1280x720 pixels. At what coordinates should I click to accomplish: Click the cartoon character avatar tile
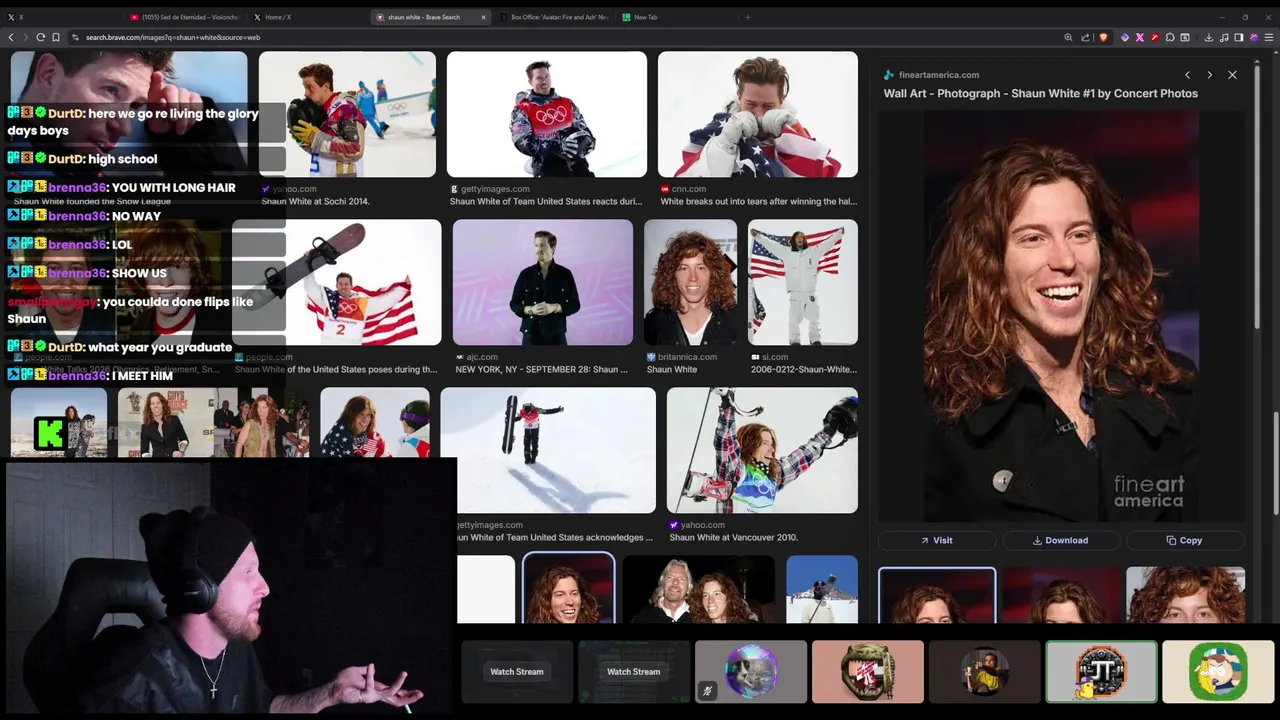(x=1218, y=671)
